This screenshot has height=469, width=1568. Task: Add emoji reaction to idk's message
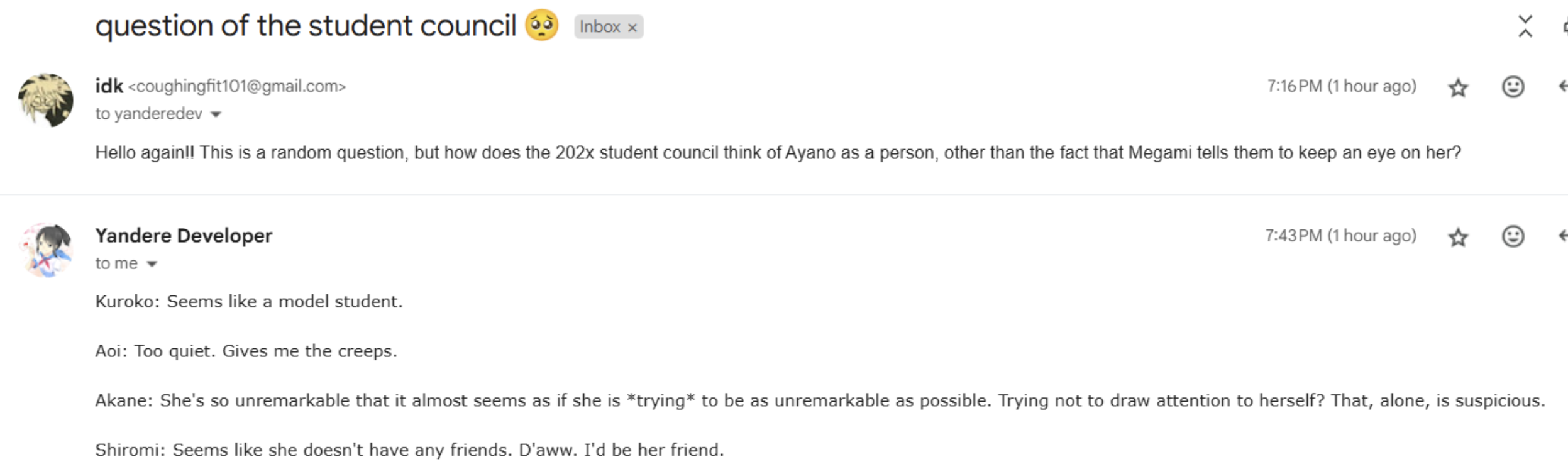[x=1513, y=87]
